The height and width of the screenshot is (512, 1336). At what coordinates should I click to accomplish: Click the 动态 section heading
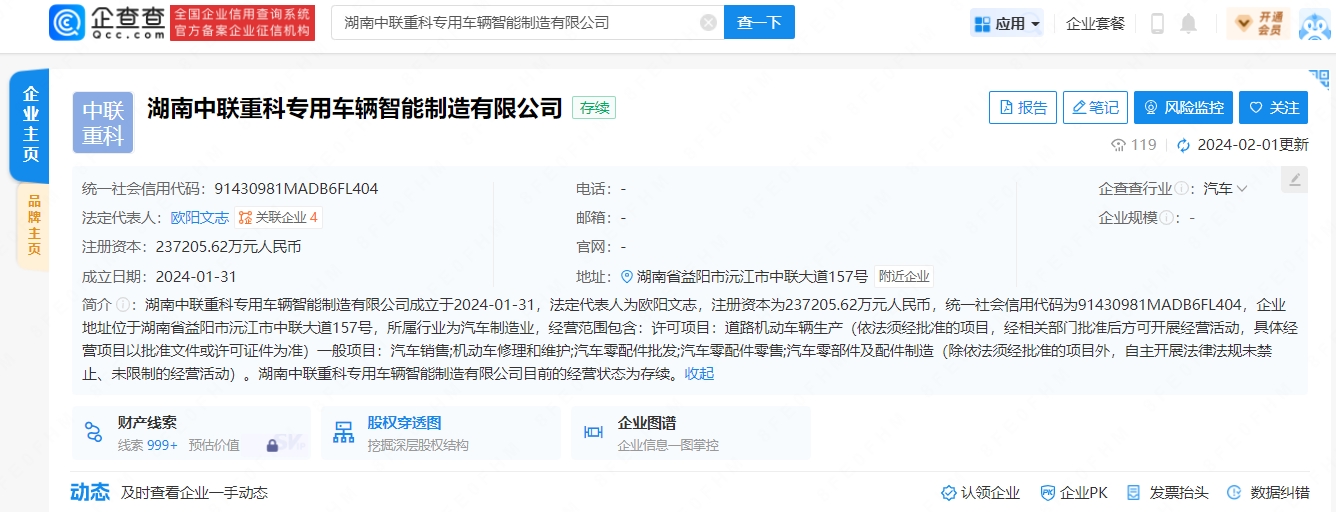[90, 492]
